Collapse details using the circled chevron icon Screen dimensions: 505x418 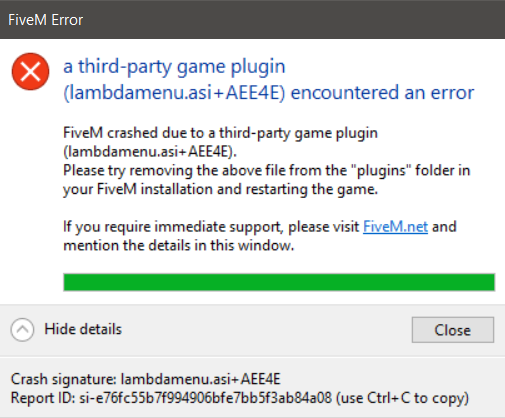pos(22,330)
